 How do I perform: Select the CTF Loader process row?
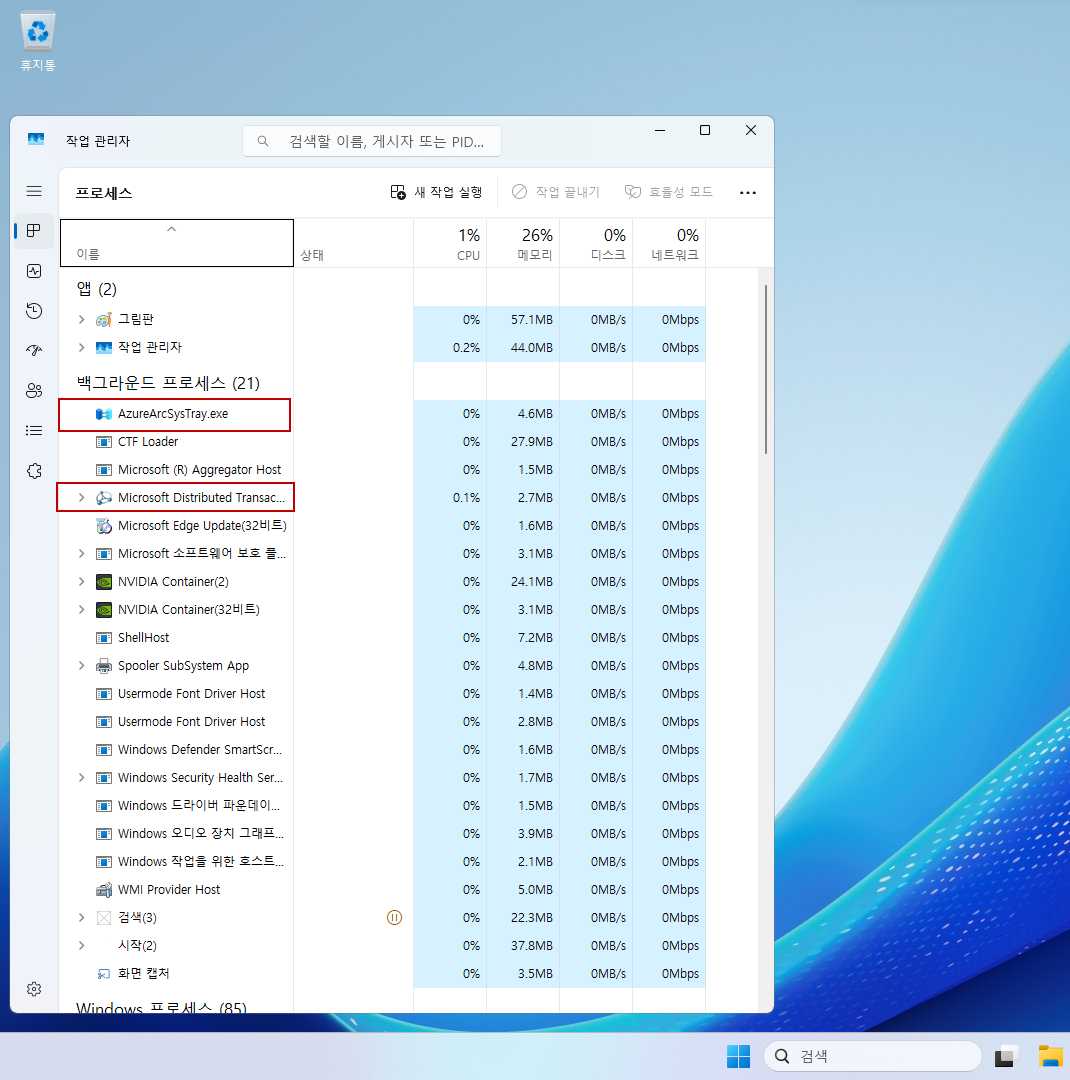(382, 442)
